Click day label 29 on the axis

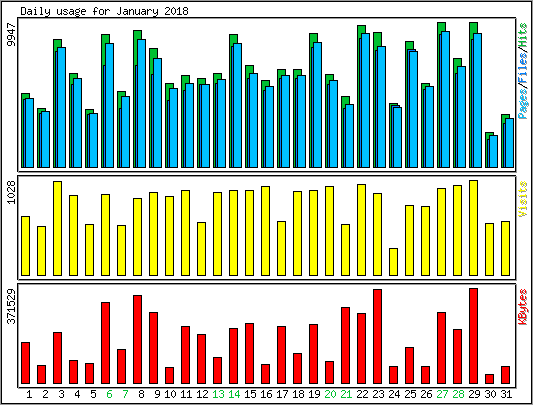474,394
